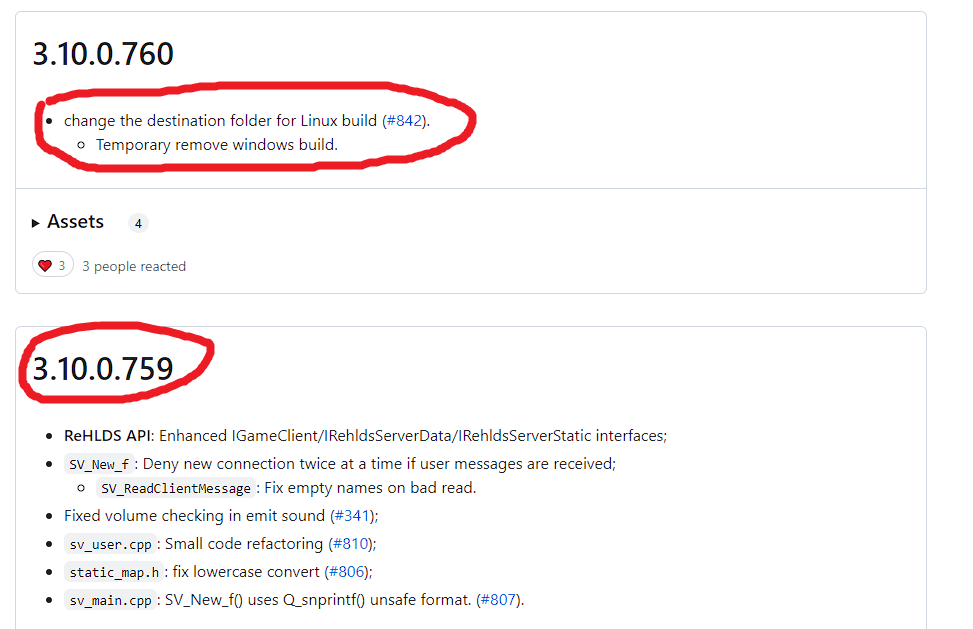Click the "3 people reacted" text
This screenshot has width=973, height=629.
pos(134,266)
